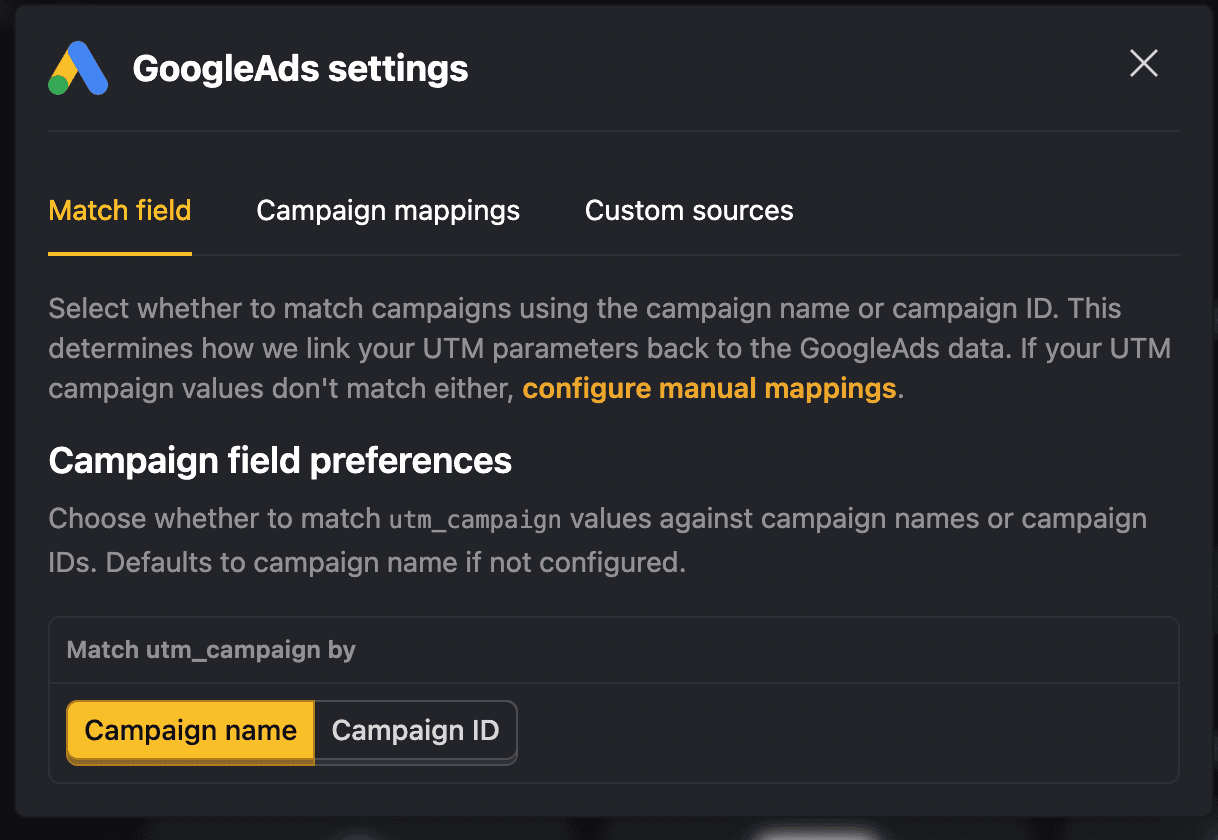Enable the Campaign ID segment of the switcher

point(415,731)
